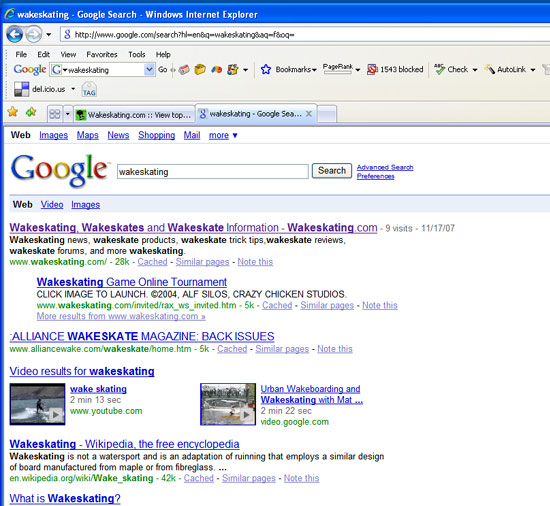
Task: Click the Images link in Google top navigation
Action: [53, 135]
